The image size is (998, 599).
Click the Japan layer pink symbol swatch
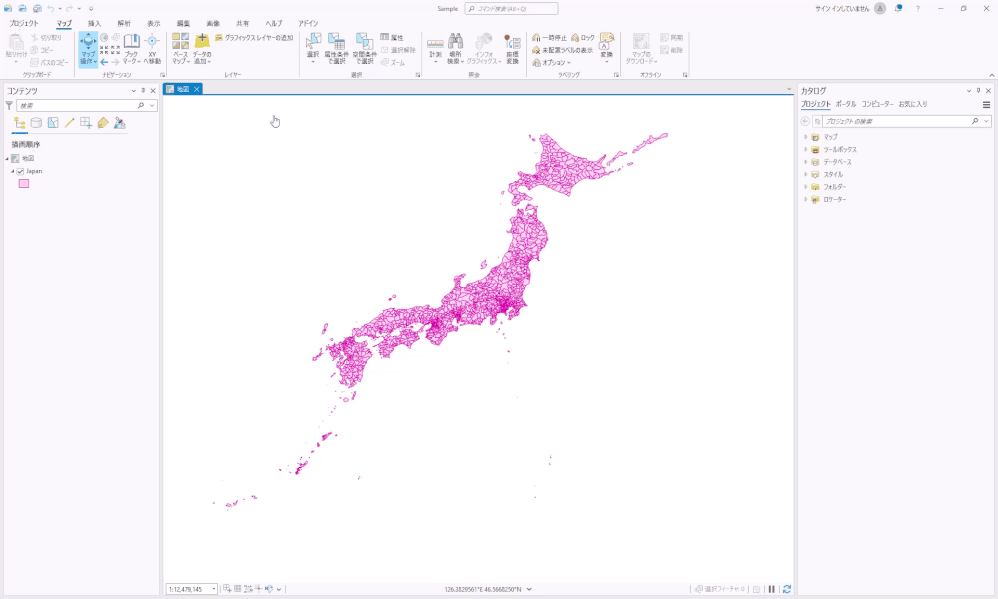coord(24,183)
